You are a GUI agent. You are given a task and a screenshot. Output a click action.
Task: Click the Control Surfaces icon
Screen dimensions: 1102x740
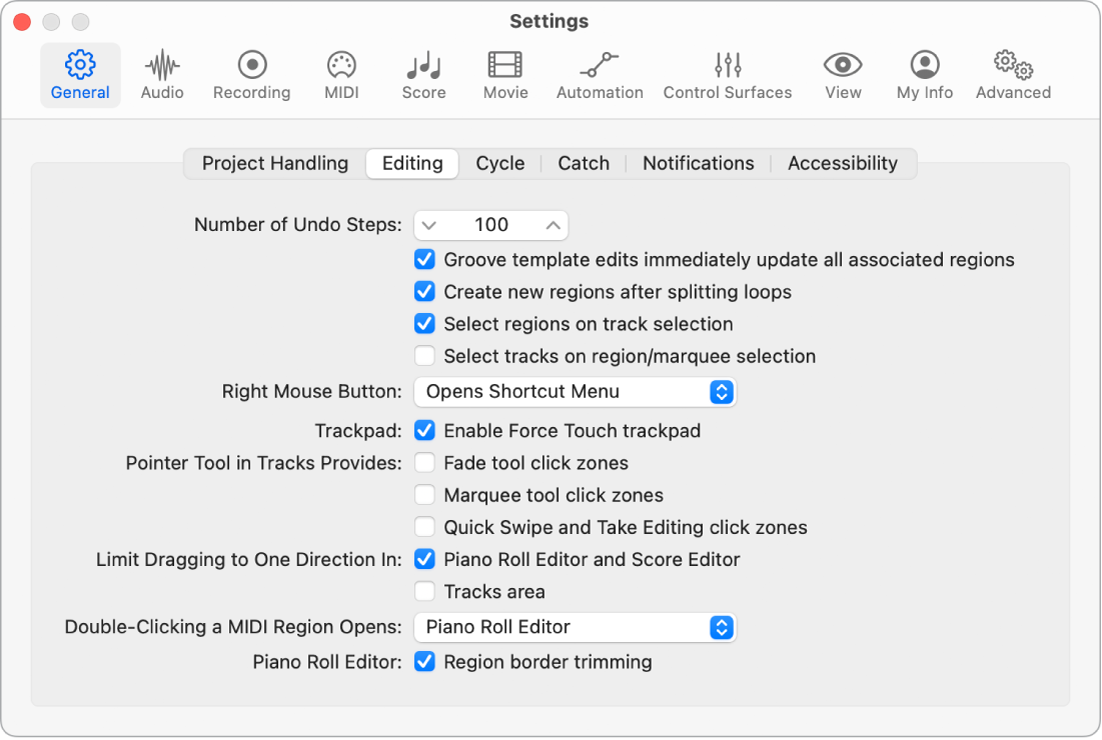pyautogui.click(x=727, y=75)
